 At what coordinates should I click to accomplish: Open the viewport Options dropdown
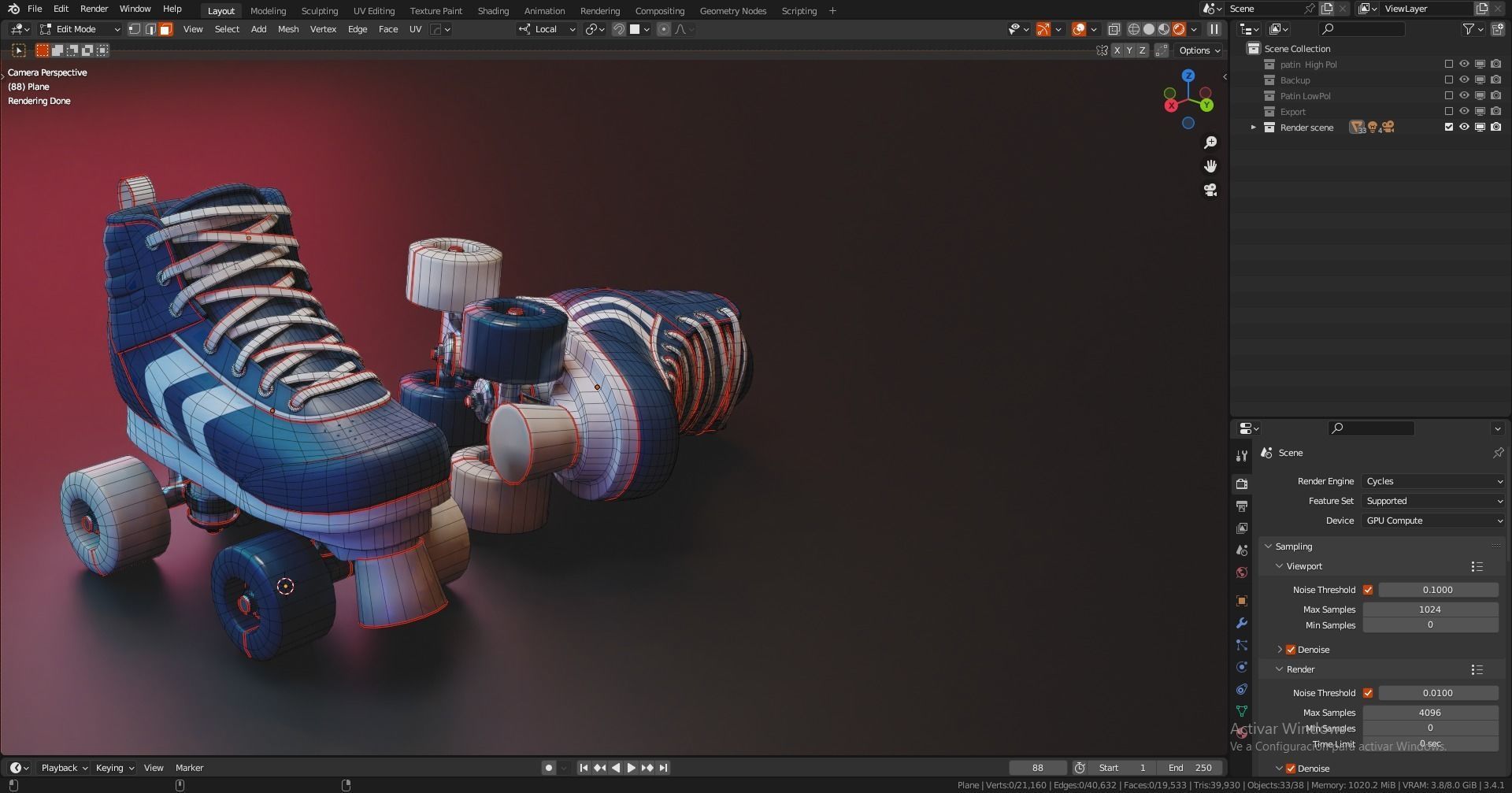pyautogui.click(x=1199, y=50)
